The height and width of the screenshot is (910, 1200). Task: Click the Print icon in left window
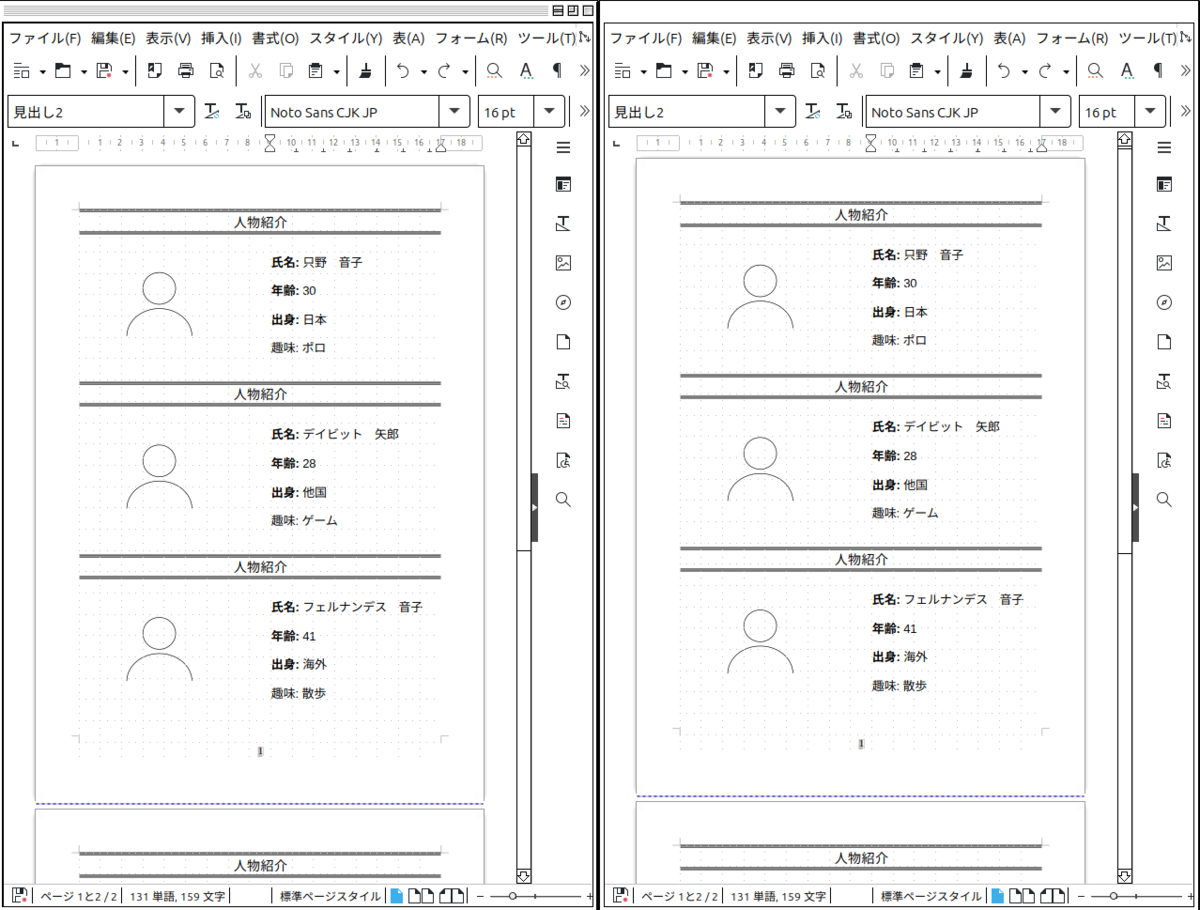point(186,71)
